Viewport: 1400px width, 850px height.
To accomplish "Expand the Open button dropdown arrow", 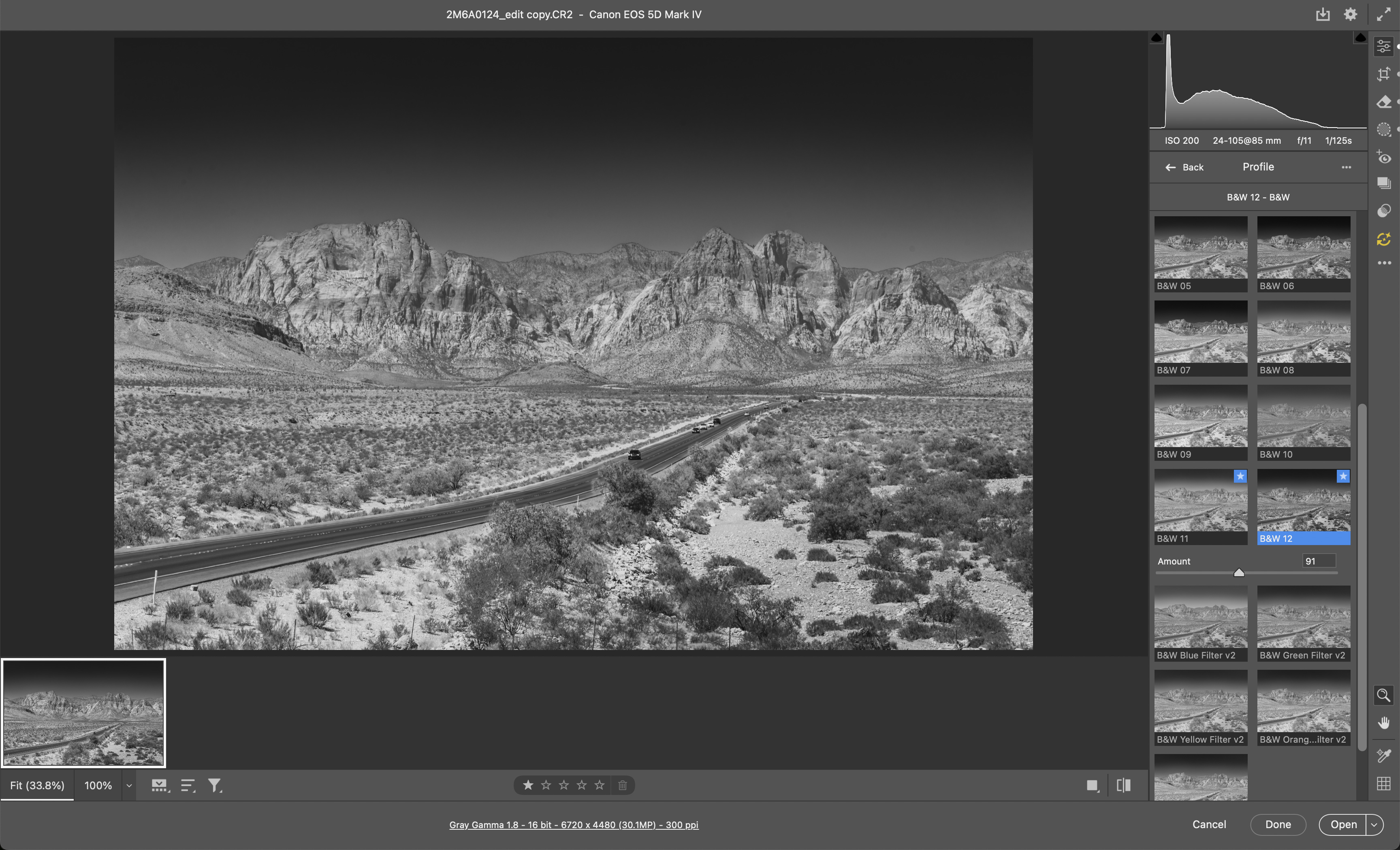I will [1374, 824].
